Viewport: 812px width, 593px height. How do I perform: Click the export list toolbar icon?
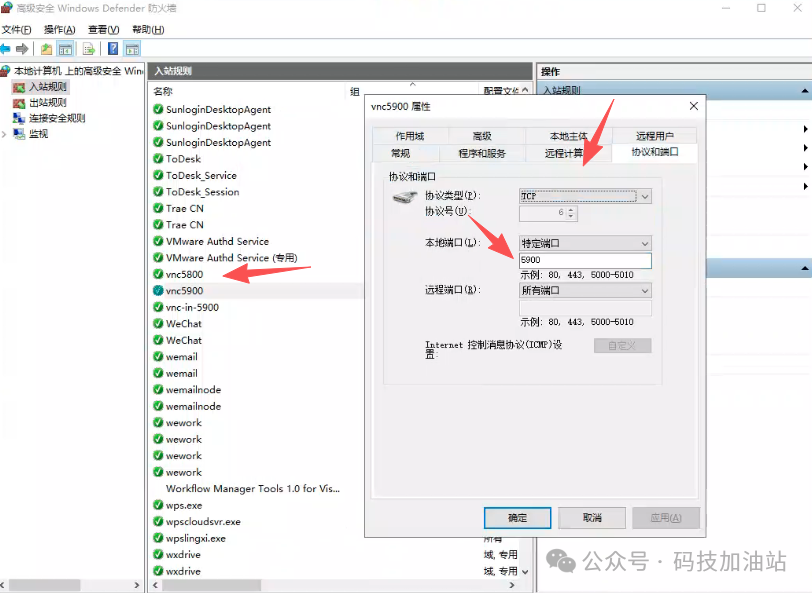(89, 49)
